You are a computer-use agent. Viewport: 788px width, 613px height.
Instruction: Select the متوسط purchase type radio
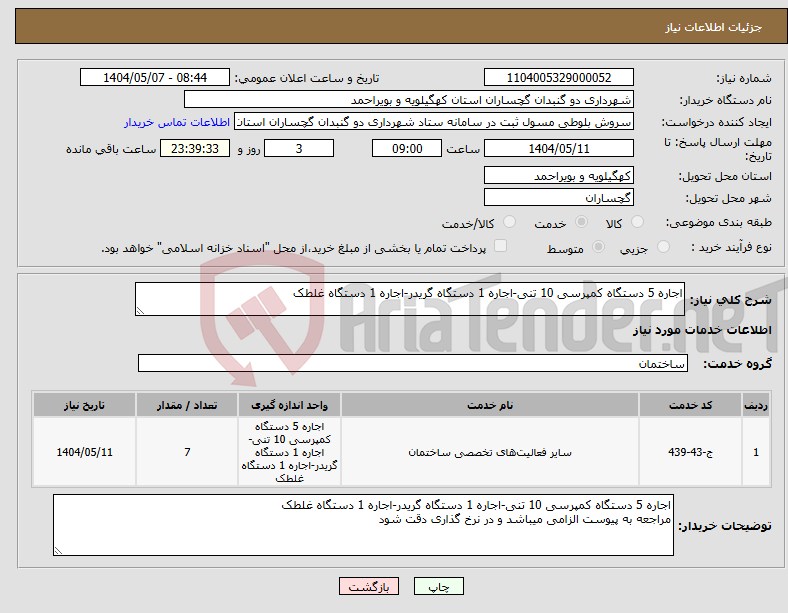click(599, 246)
